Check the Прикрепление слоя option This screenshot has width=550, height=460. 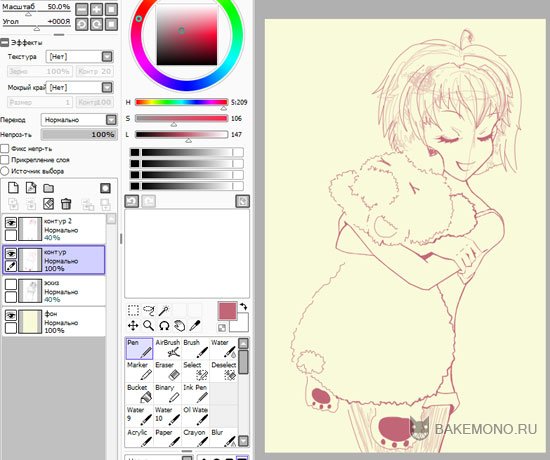coord(5,160)
